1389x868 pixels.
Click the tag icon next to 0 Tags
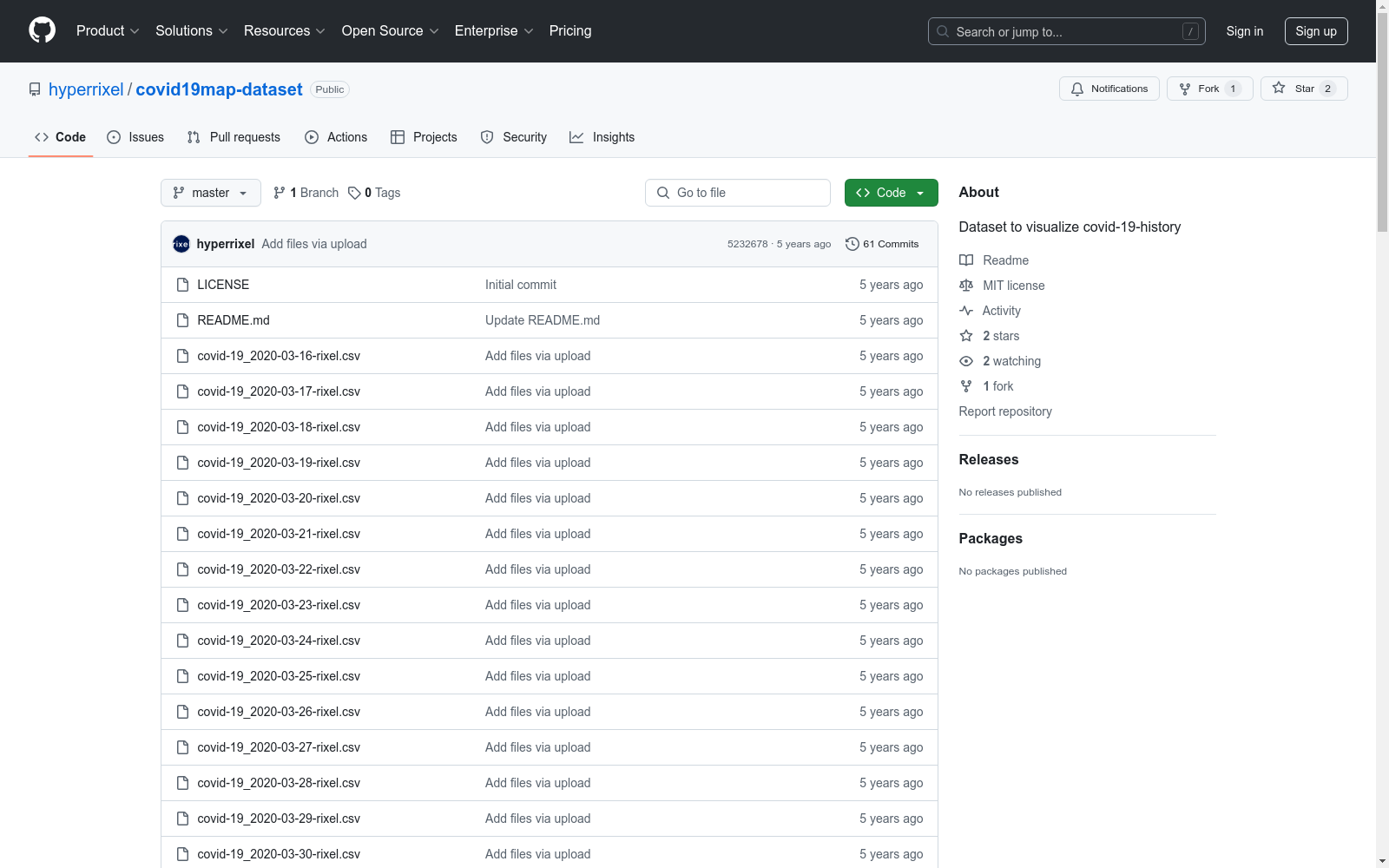pyautogui.click(x=354, y=193)
